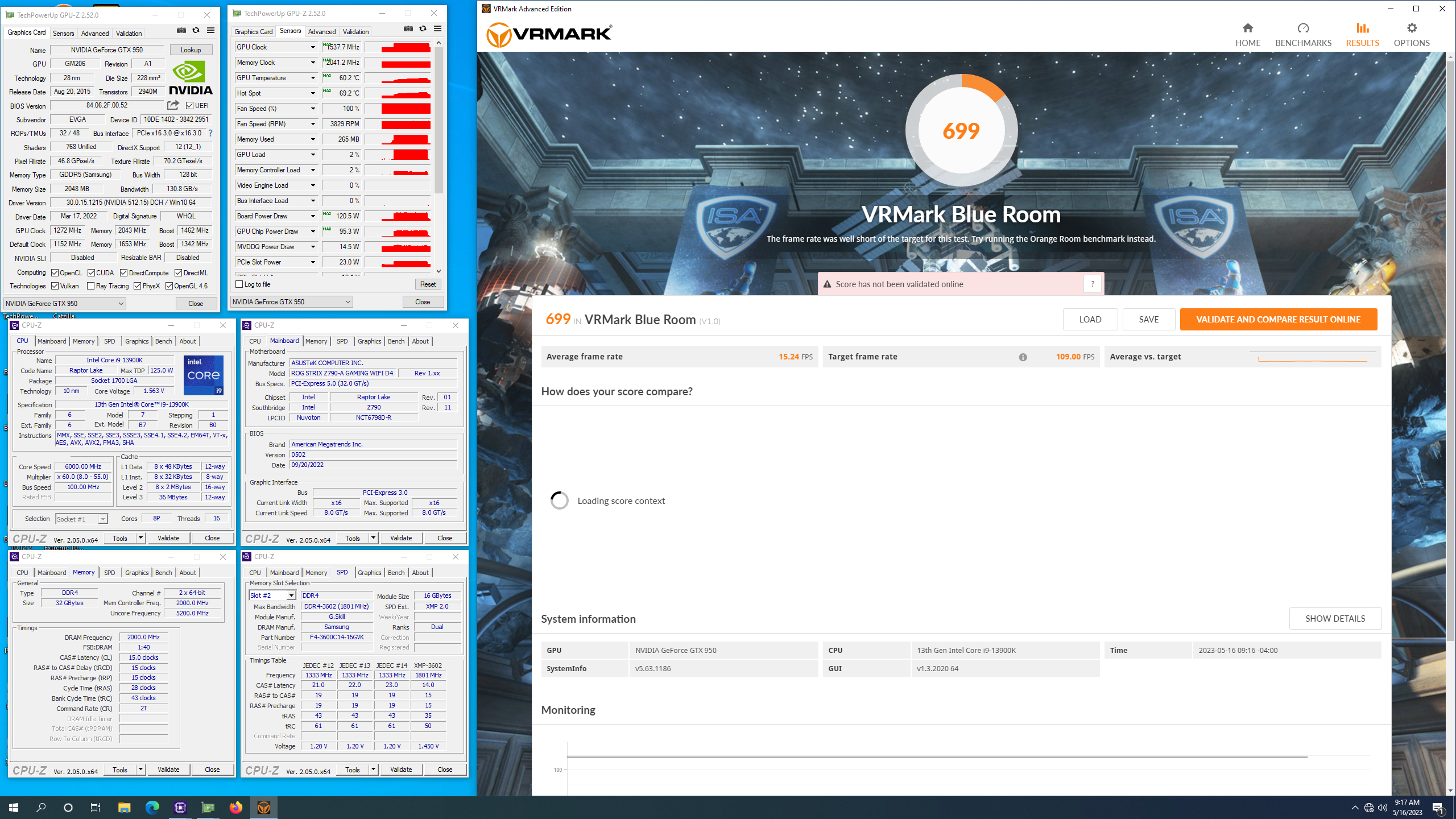Click the target frame rate info icon
Image resolution: width=1456 pixels, height=819 pixels.
click(1023, 357)
